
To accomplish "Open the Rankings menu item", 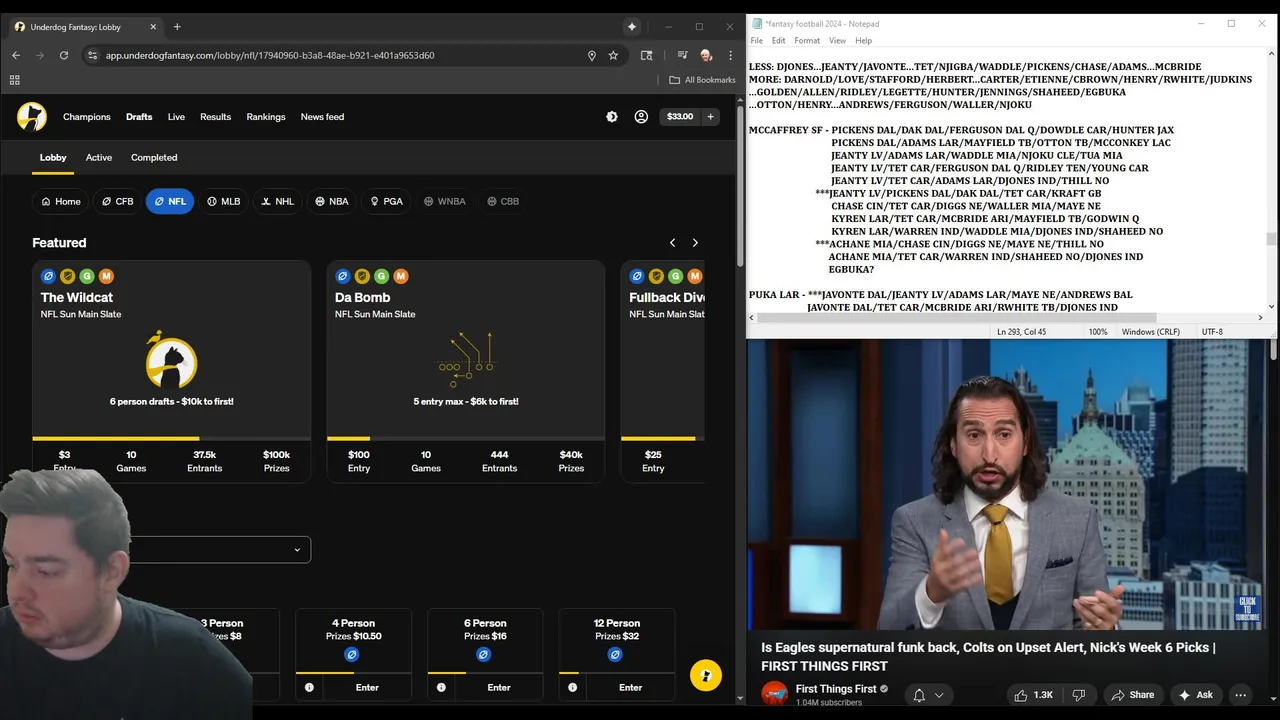I will pyautogui.click(x=266, y=117).
